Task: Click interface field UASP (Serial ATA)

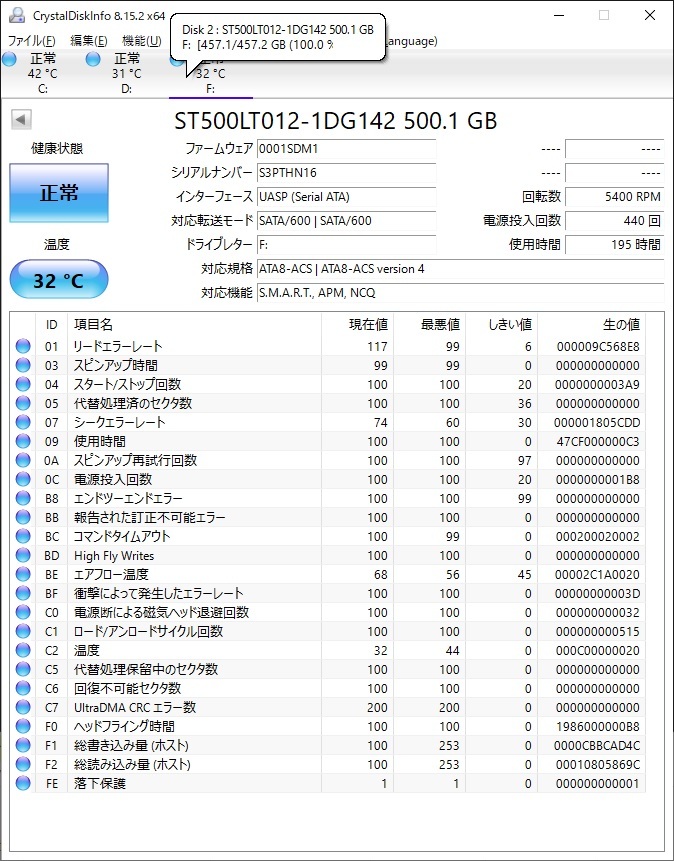Action: click(347, 197)
